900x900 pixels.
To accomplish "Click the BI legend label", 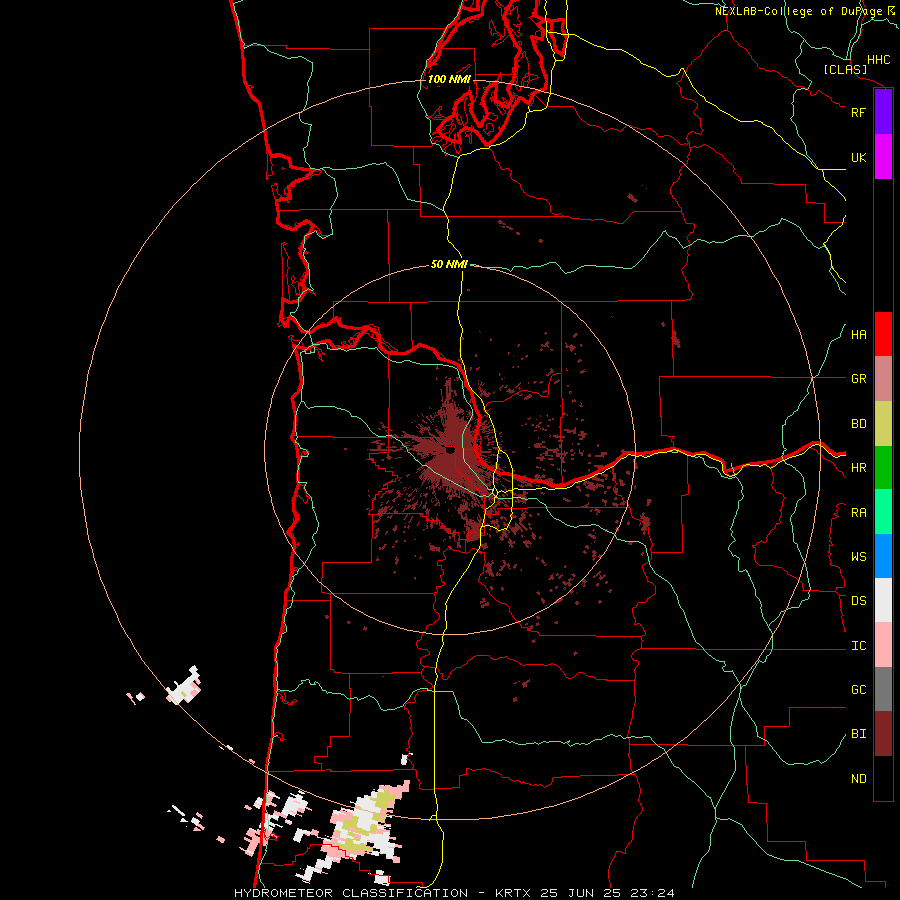I will point(858,734).
